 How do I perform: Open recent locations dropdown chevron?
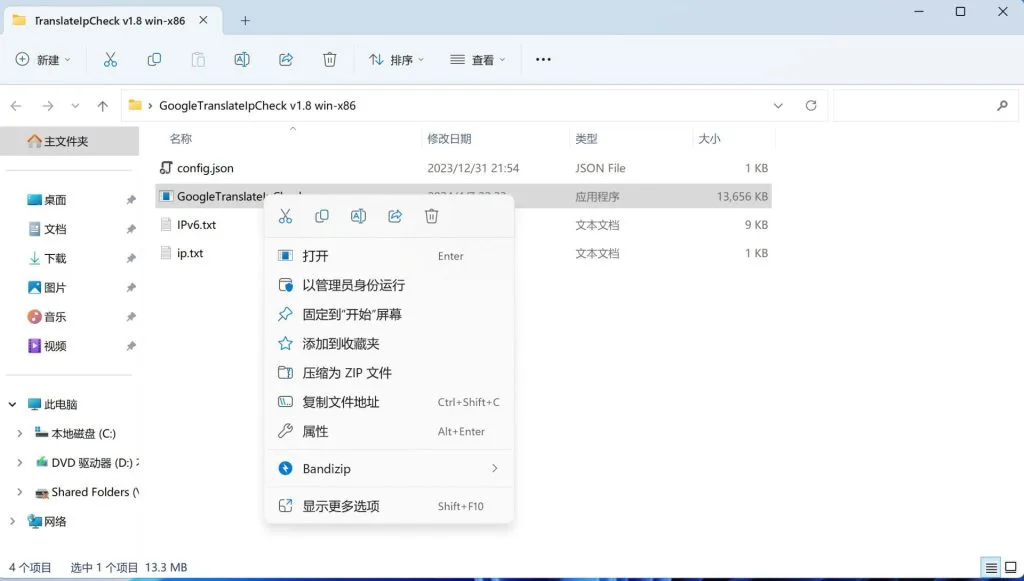pos(75,106)
